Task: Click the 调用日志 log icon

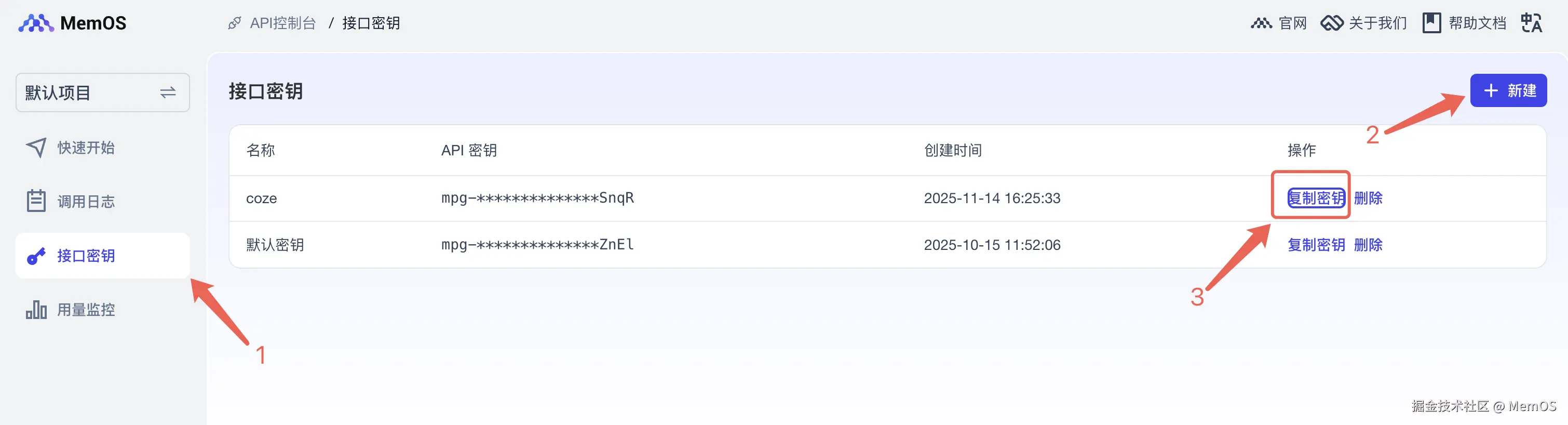Action: (x=36, y=201)
